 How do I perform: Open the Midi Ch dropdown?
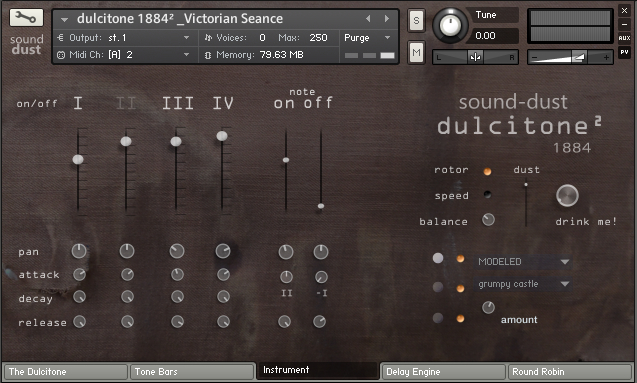click(x=186, y=54)
